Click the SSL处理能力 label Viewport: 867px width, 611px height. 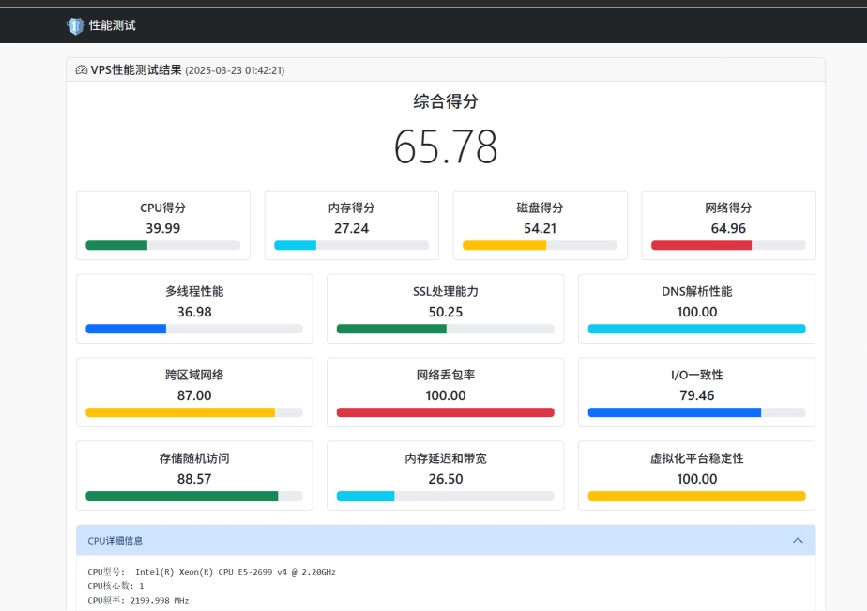446,291
